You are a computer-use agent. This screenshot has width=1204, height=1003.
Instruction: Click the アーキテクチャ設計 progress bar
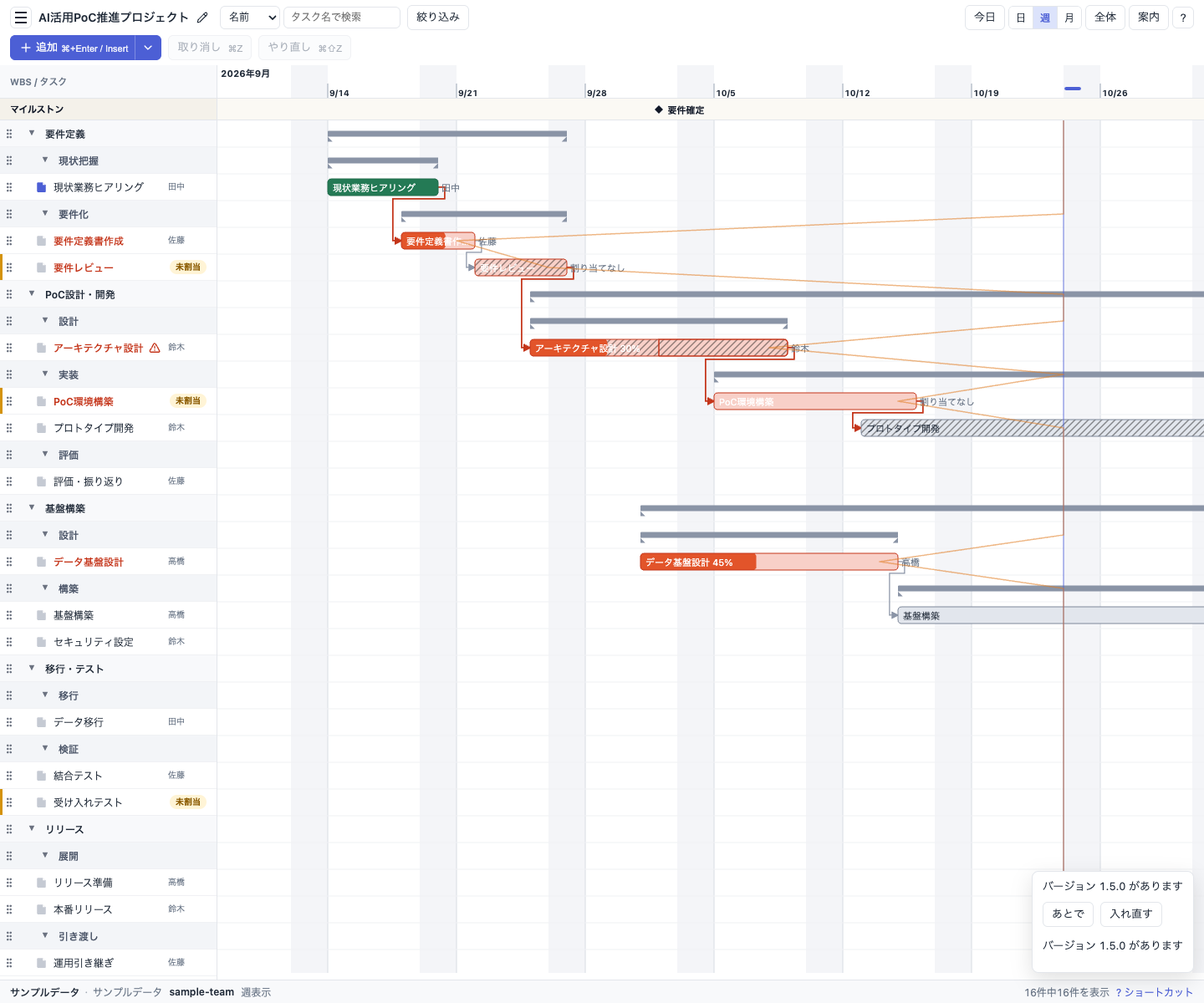coord(659,349)
